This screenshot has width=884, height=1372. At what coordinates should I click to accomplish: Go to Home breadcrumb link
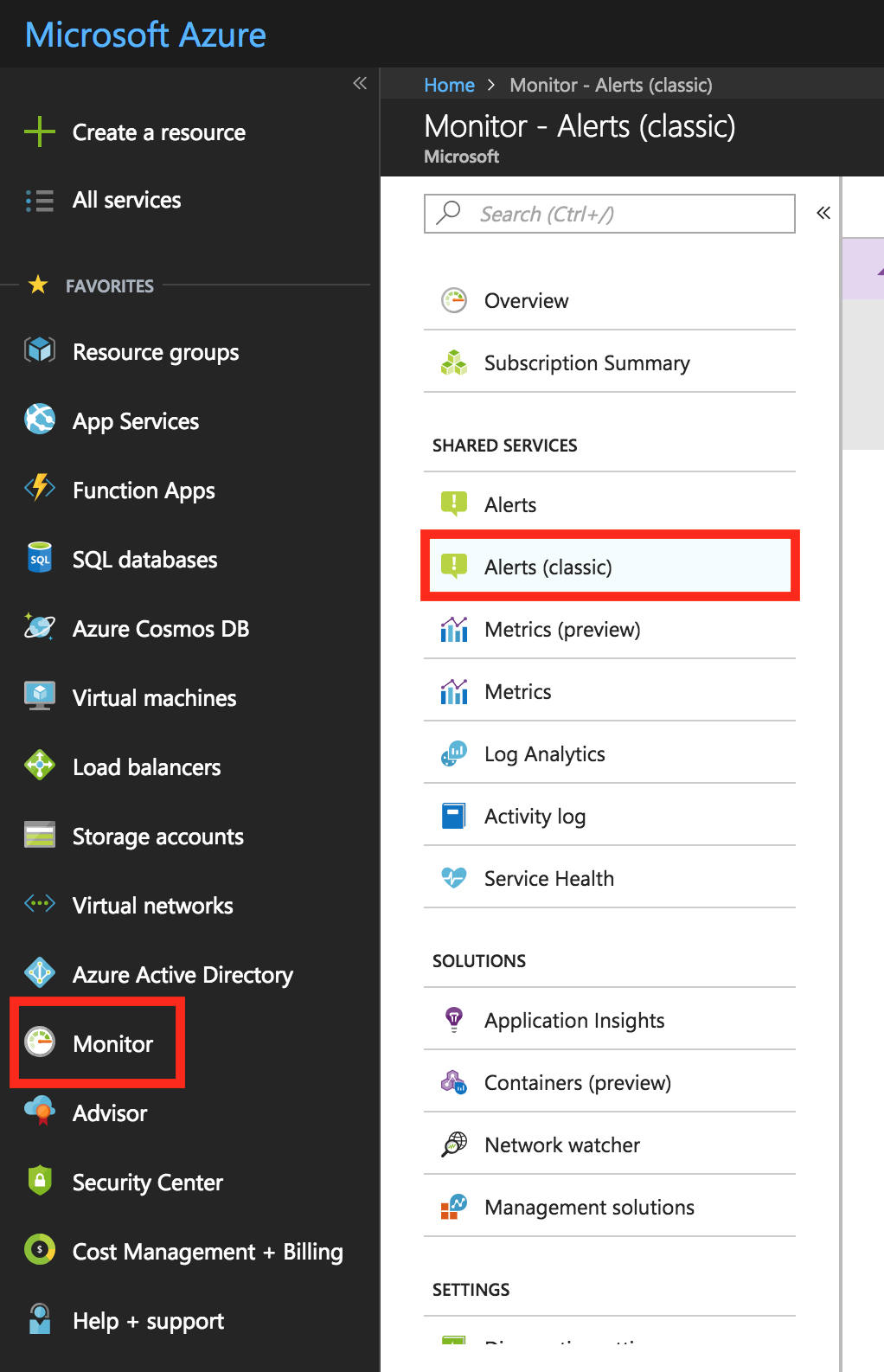(449, 85)
